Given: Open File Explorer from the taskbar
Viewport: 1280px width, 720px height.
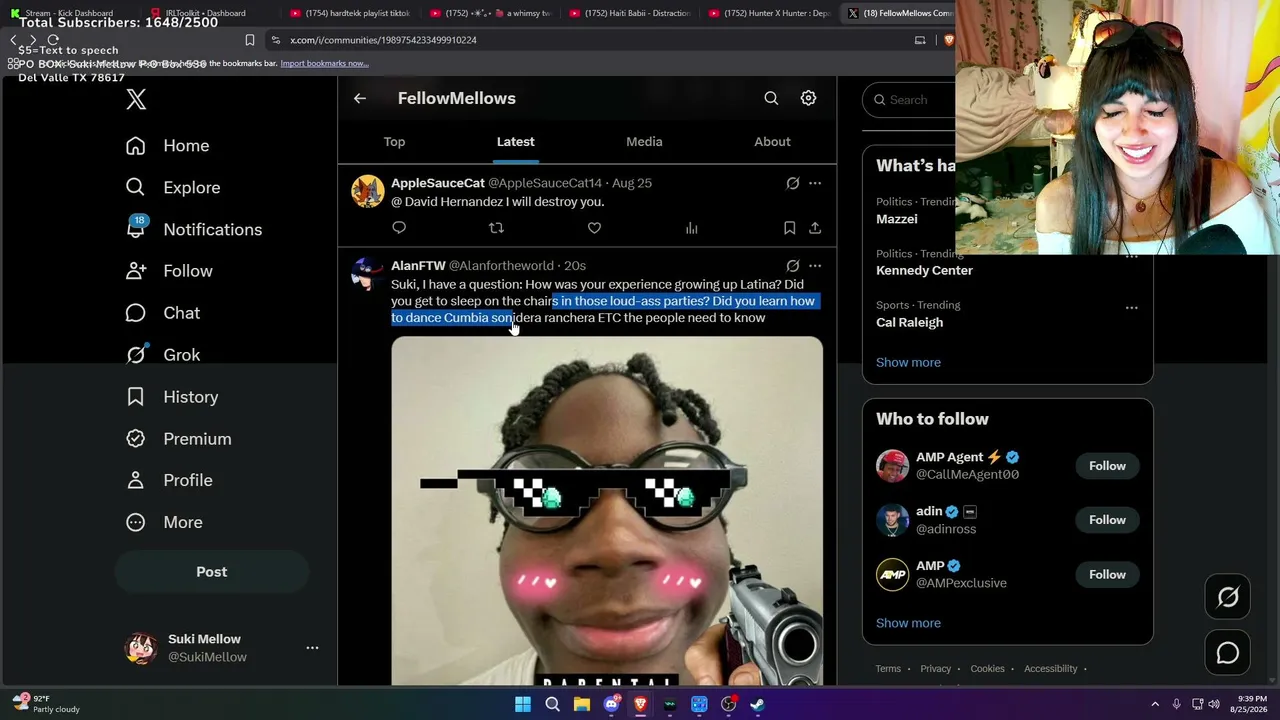Looking at the screenshot, I should (581, 704).
